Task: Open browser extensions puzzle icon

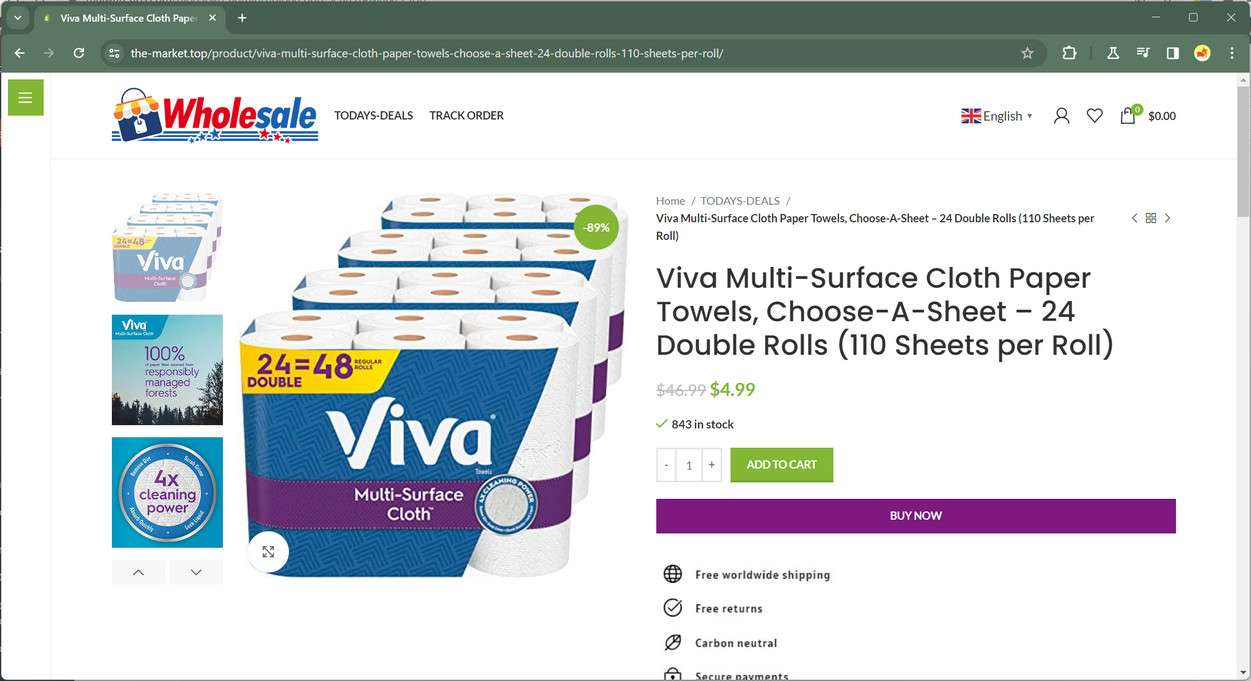Action: [1069, 53]
